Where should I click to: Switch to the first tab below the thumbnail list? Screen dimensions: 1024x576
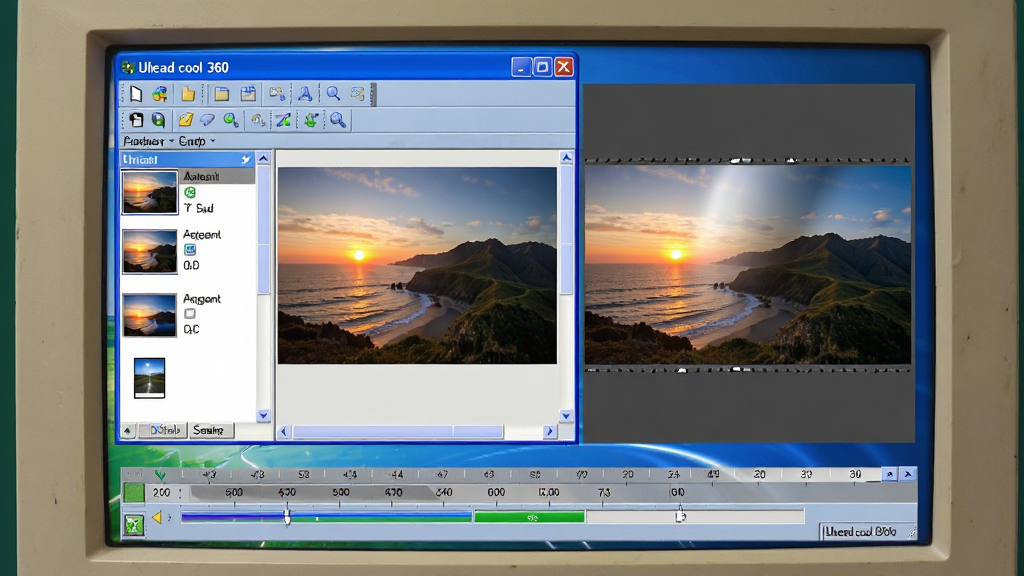pos(163,430)
